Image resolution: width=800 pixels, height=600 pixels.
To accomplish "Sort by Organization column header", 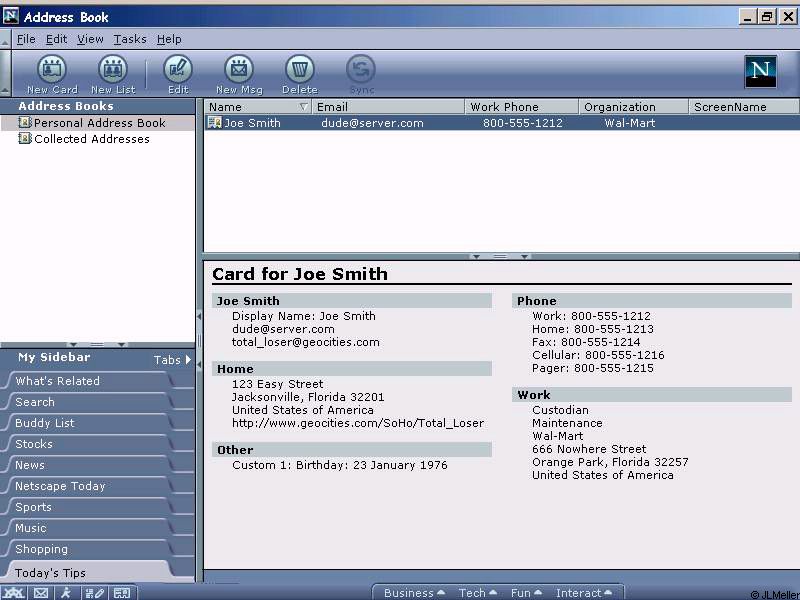I will (634, 107).
